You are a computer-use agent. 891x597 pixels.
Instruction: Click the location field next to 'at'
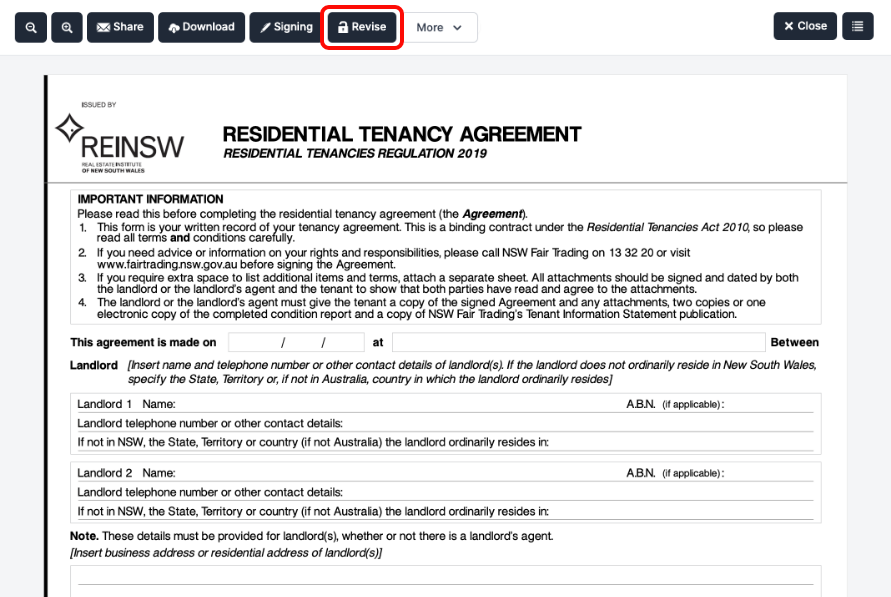pyautogui.click(x=580, y=341)
